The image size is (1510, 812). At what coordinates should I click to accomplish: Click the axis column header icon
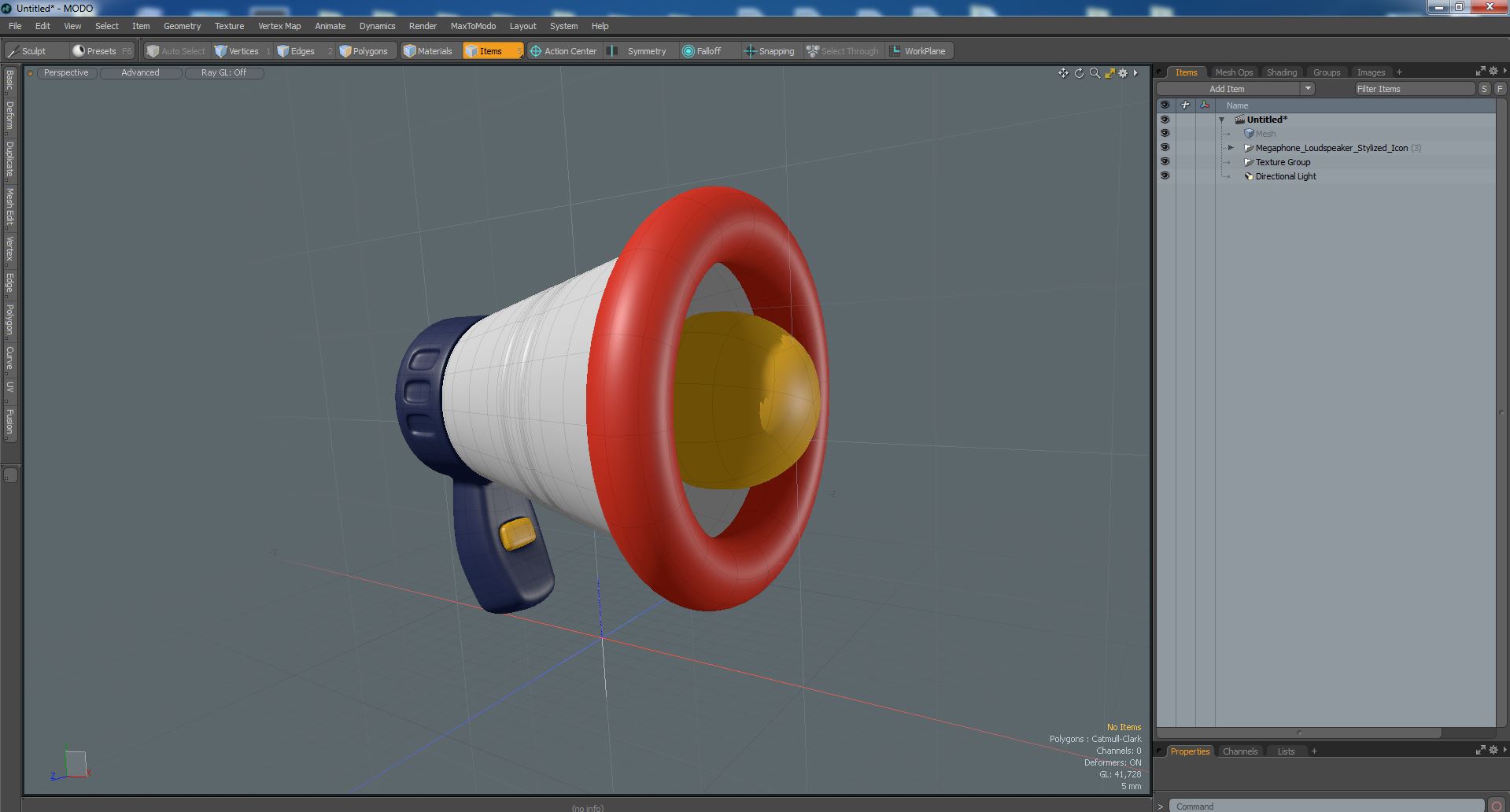[1205, 105]
